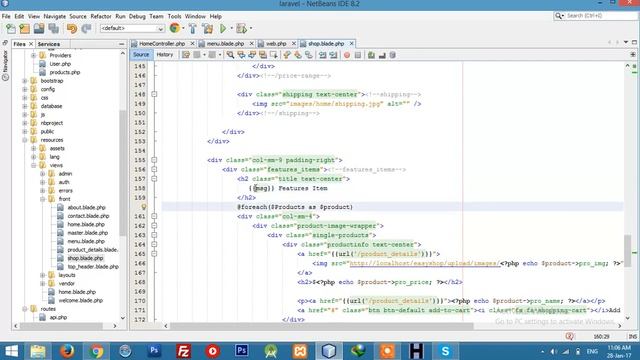Image resolution: width=640 pixels, height=360 pixels.
Task: Open the Run Project dropdown arrow
Action: (231, 29)
